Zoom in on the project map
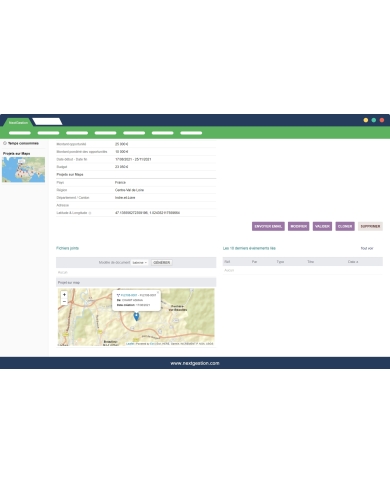390x484 pixels. coord(64,295)
